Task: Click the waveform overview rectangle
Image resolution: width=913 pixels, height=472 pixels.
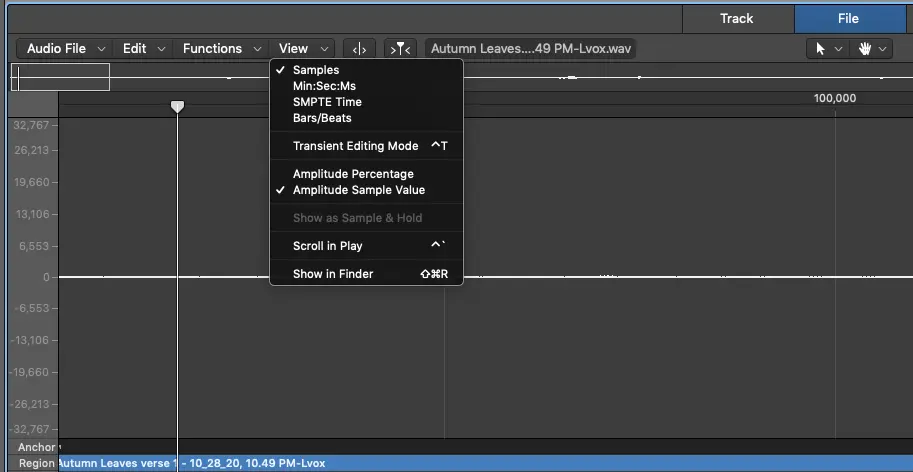Action: pos(60,77)
